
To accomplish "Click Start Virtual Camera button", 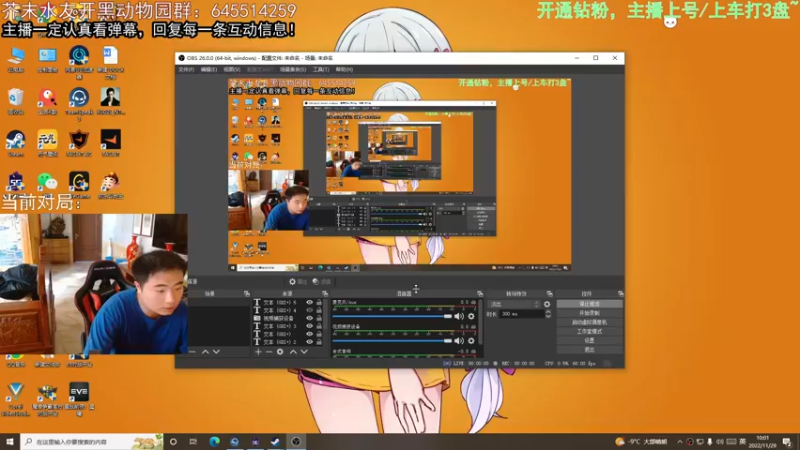I will tap(589, 322).
